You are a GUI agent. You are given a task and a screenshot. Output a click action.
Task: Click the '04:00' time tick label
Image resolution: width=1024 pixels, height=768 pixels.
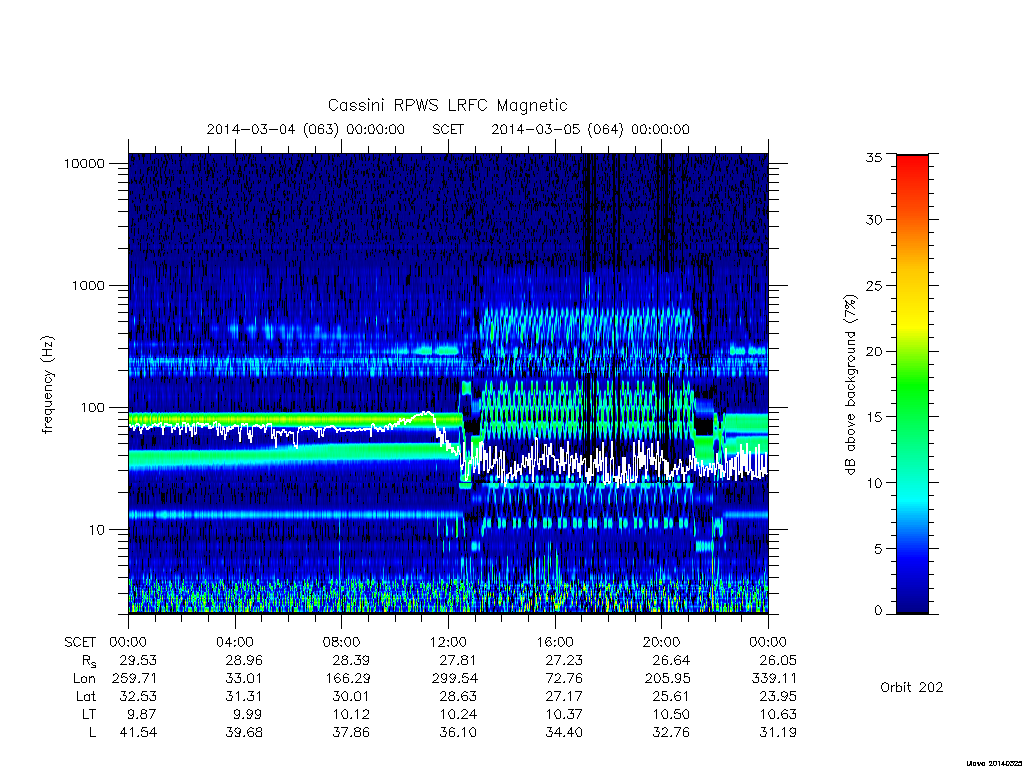click(x=235, y=642)
